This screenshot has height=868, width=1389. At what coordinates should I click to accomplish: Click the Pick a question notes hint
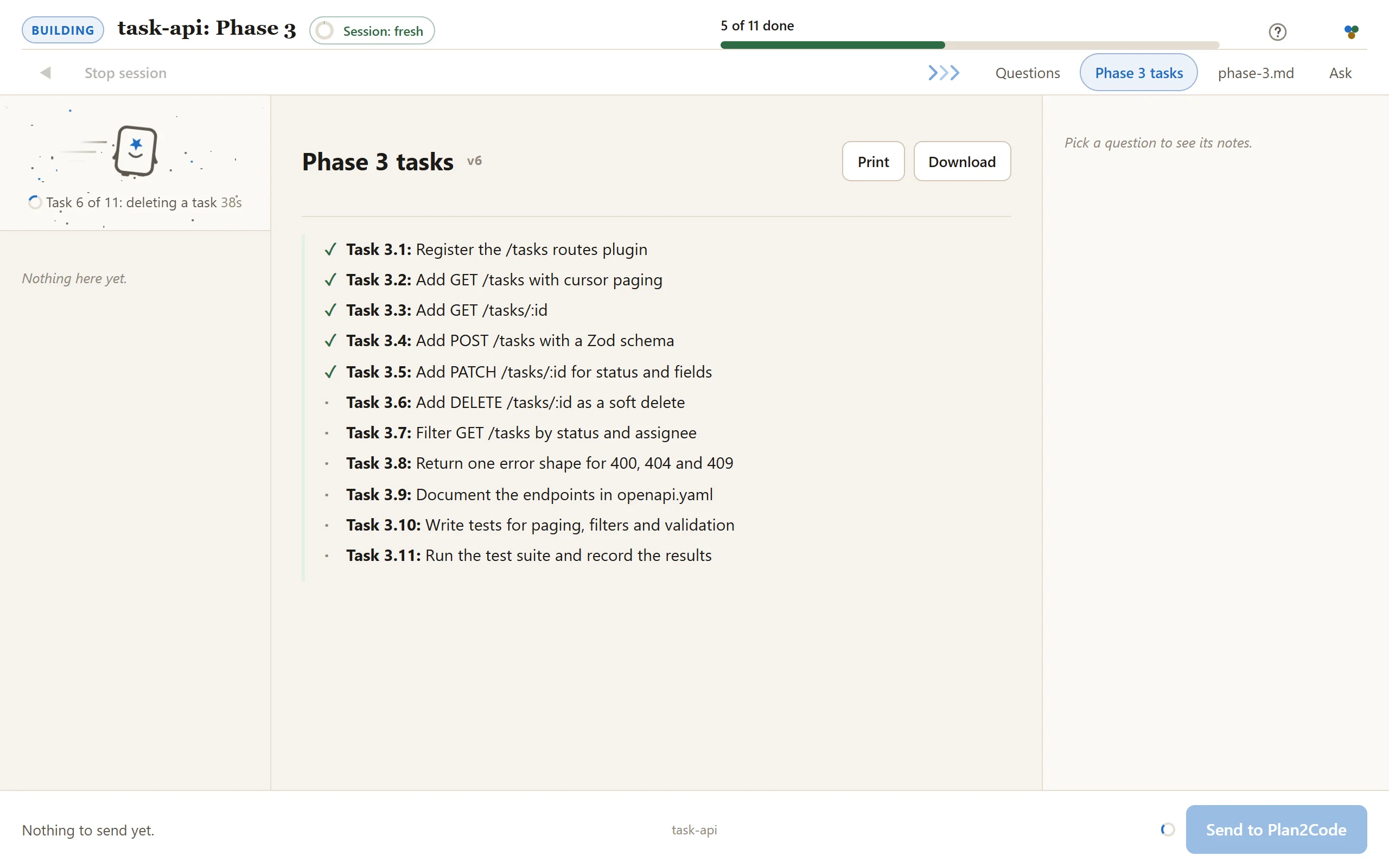1158,142
